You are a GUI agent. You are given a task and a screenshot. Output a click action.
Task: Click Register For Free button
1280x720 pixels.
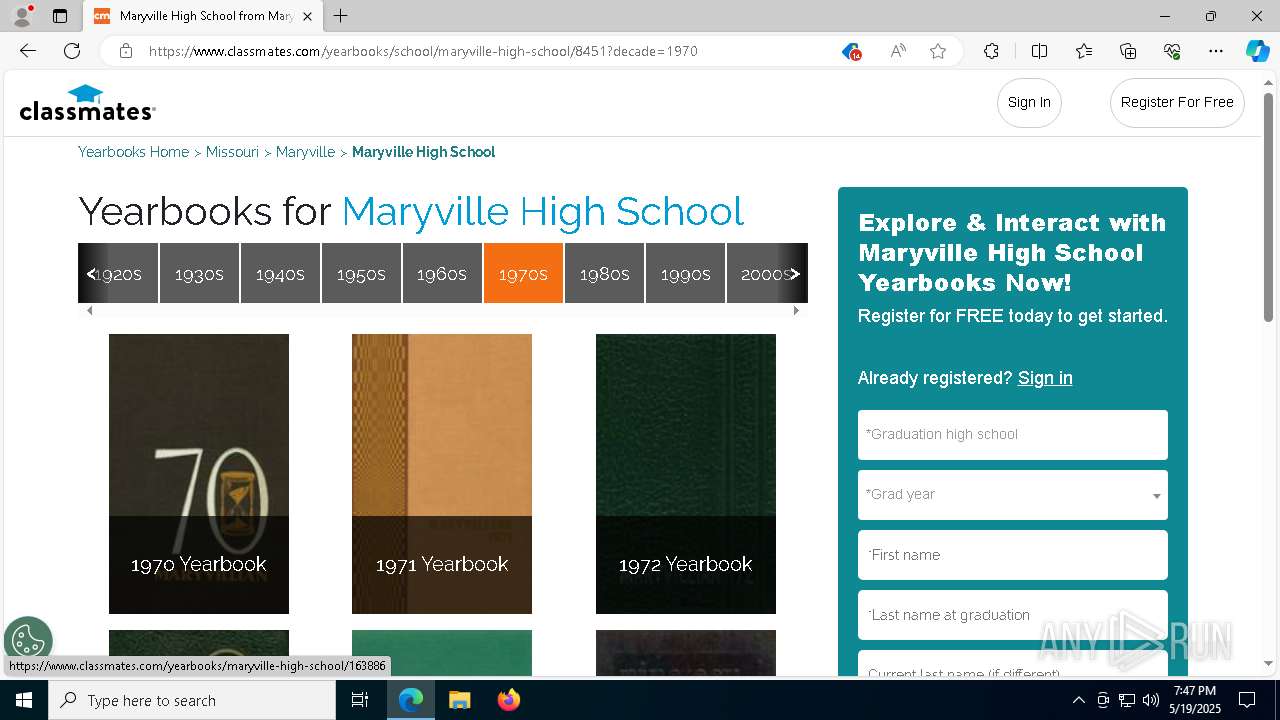point(1177,102)
